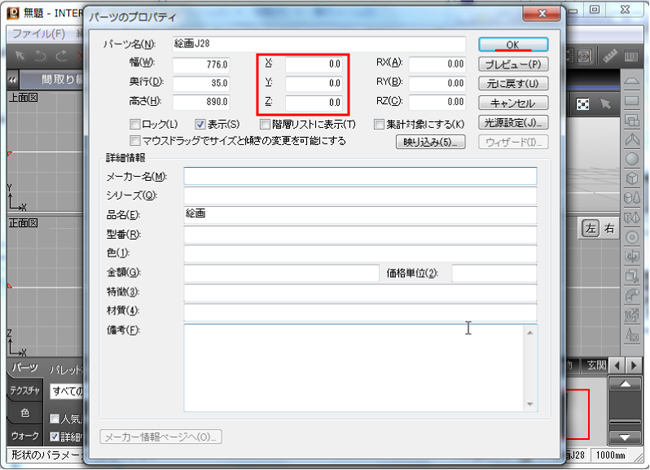650x470 pixels.
Task: Click the メーカー名(M) input field
Action: coord(360,176)
